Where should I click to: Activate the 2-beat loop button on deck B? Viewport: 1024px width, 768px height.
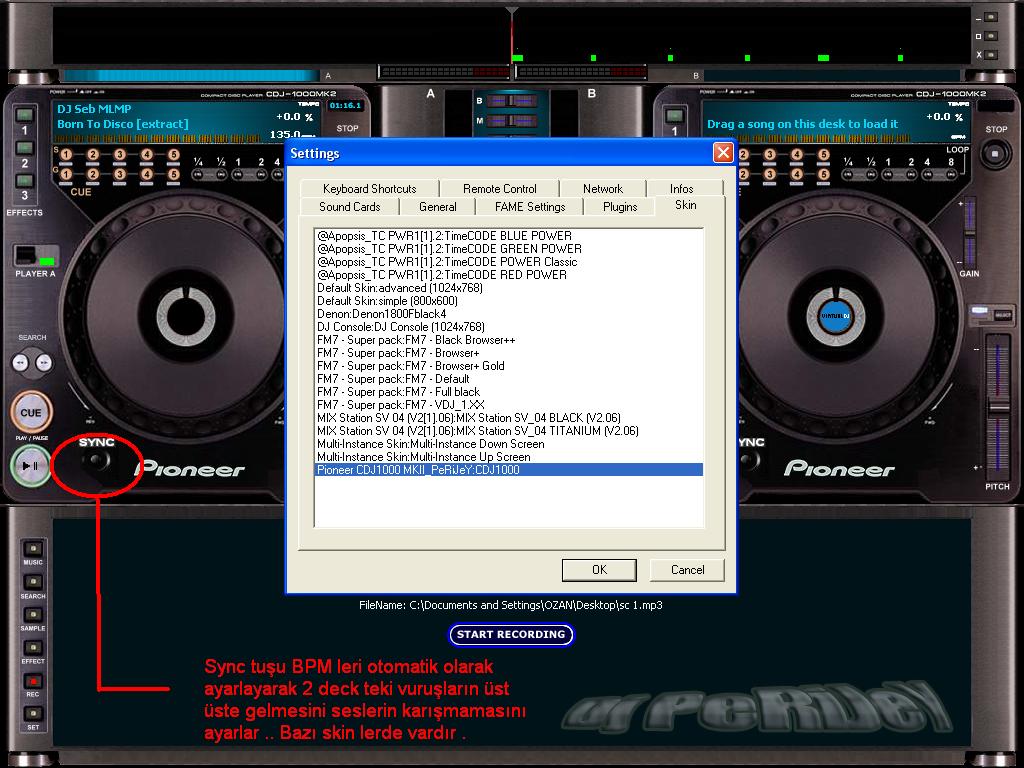(x=910, y=174)
